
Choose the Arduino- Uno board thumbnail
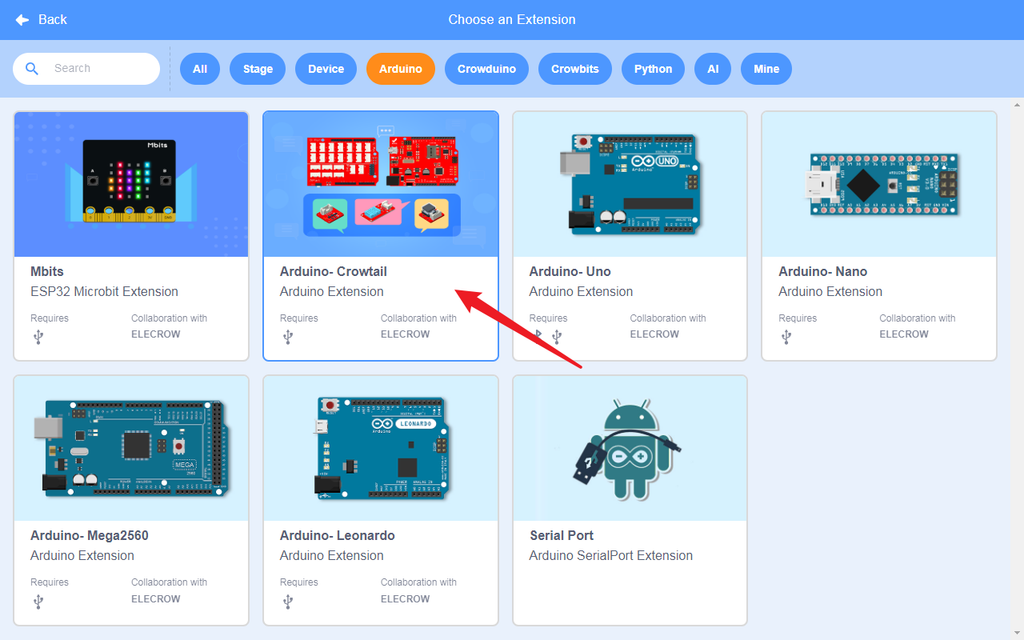click(x=630, y=184)
